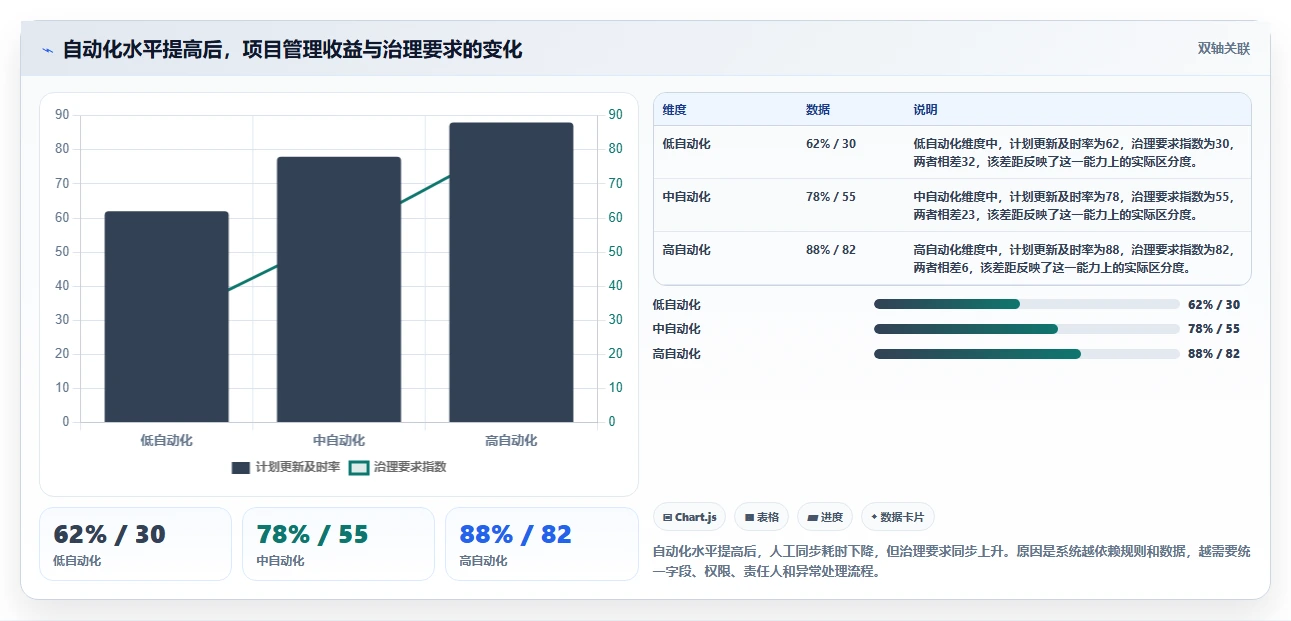Click the summary paragraph starting 自动化水平提高后，人工
Viewport: 1291px width, 621px height.
click(951, 562)
